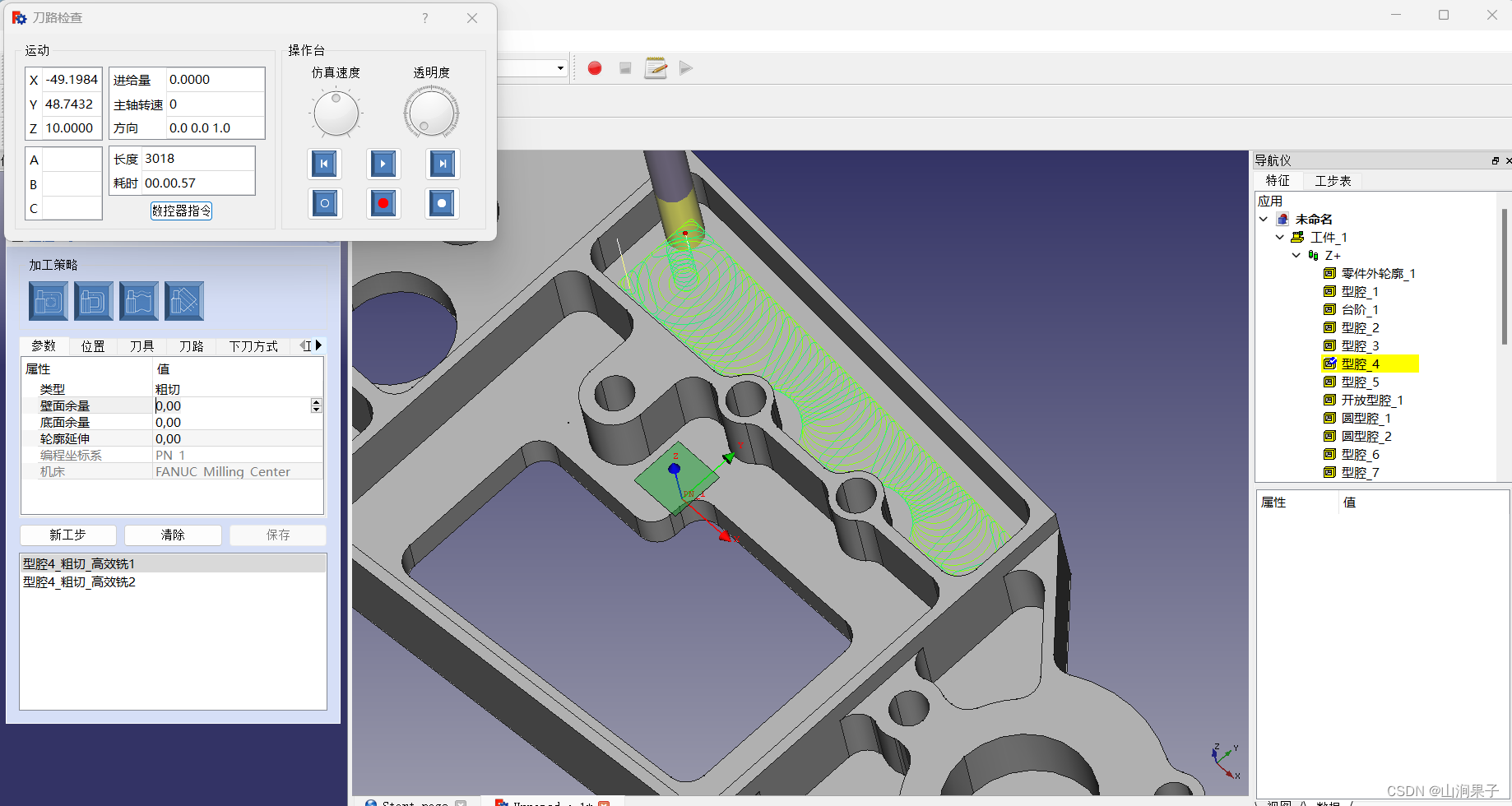Open the 下刀方式 tab

coord(253,346)
